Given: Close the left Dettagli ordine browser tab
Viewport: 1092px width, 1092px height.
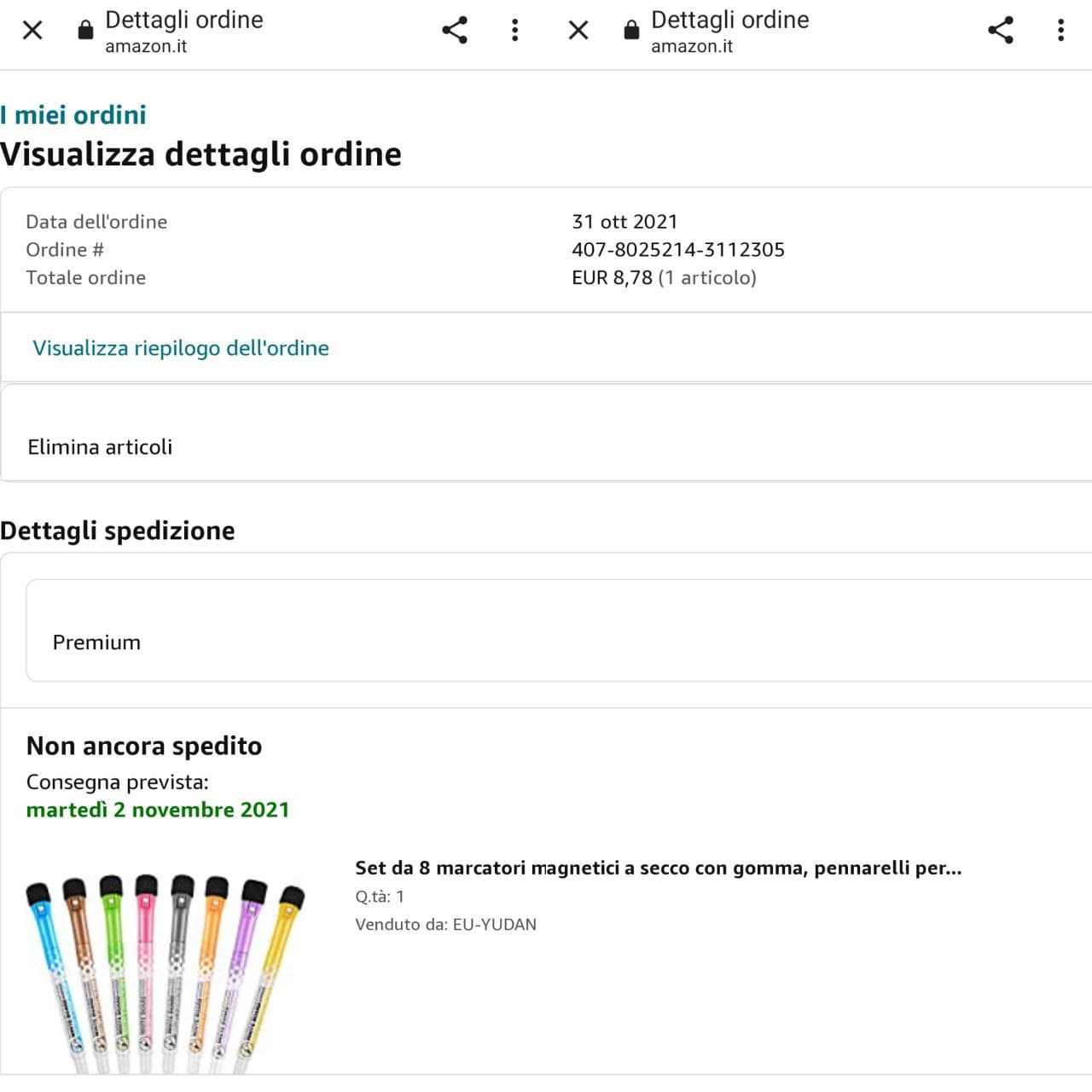Looking at the screenshot, I should (x=32, y=31).
